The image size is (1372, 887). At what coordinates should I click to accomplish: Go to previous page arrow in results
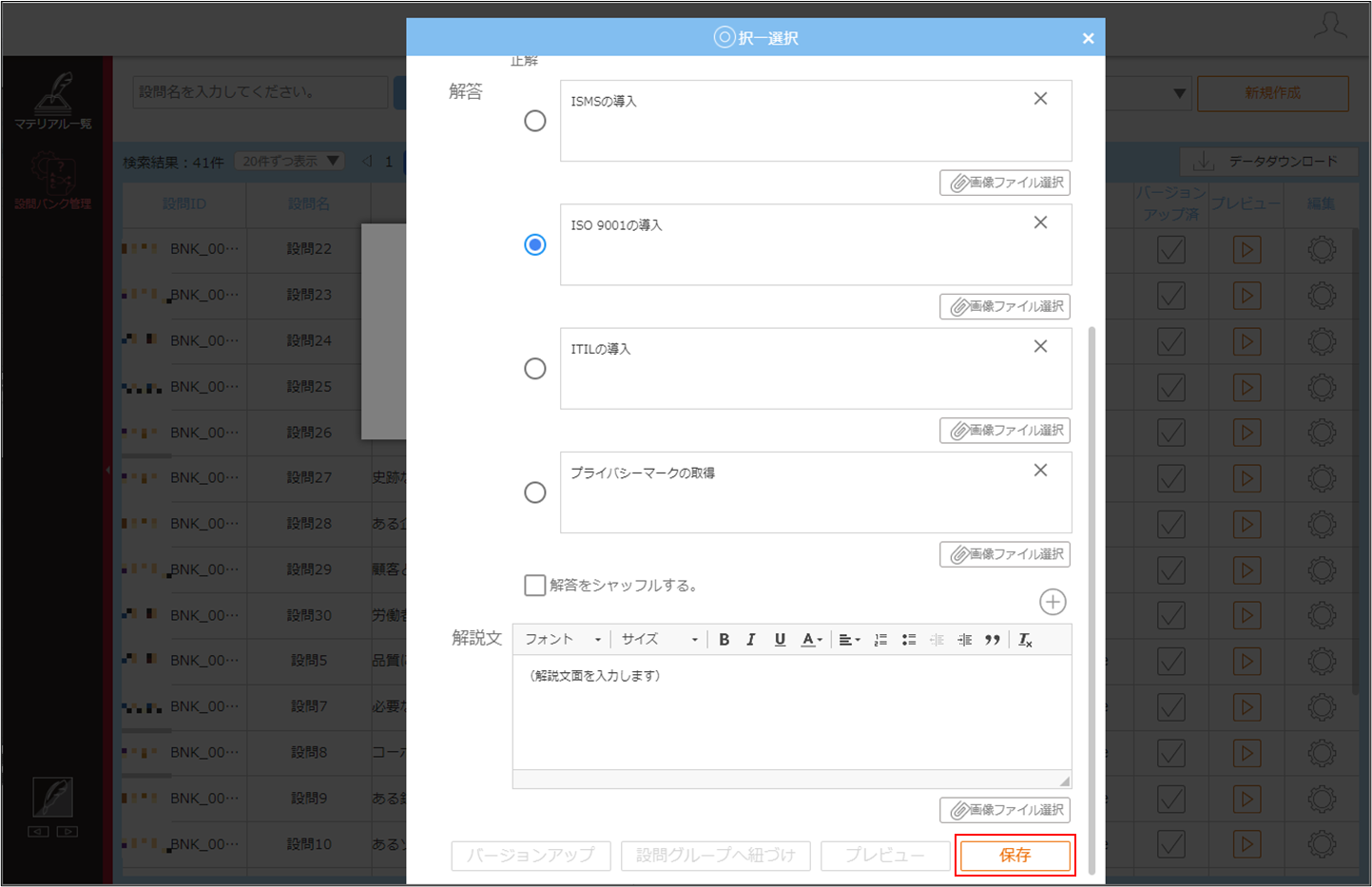(367, 162)
